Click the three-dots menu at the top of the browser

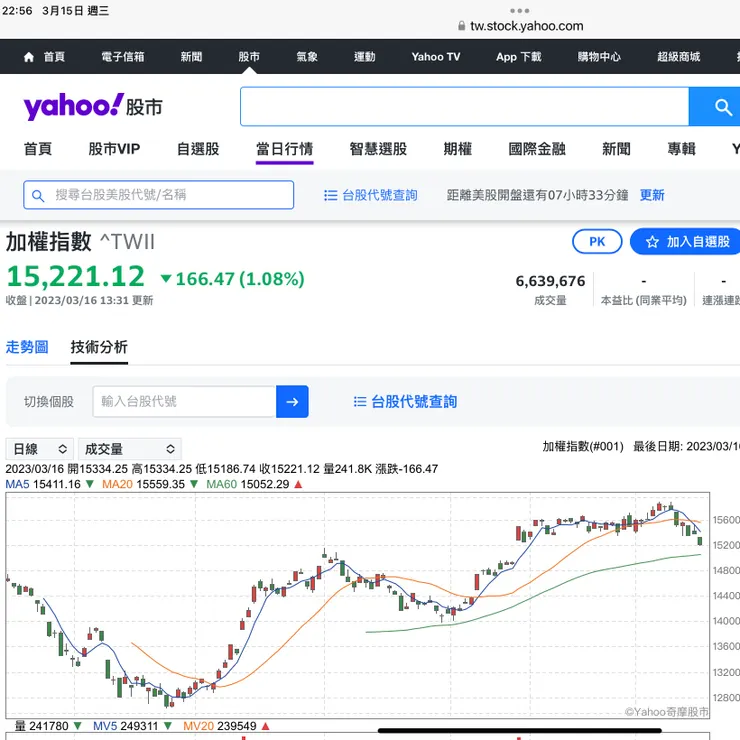[519, 10]
